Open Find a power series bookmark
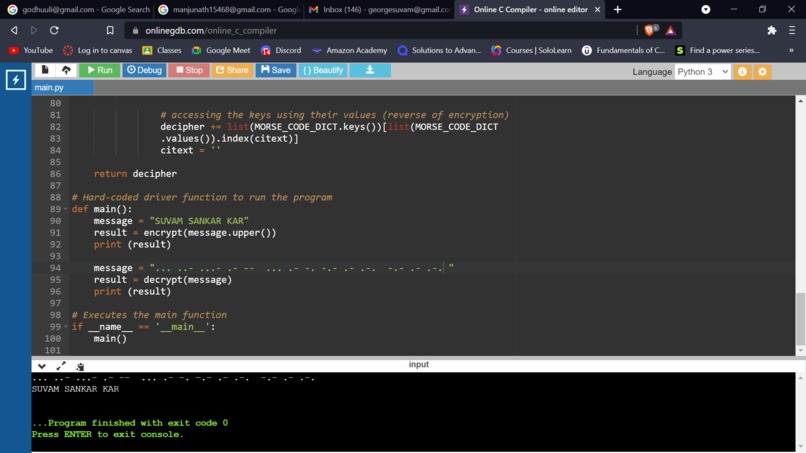The height and width of the screenshot is (453, 806). click(x=718, y=50)
